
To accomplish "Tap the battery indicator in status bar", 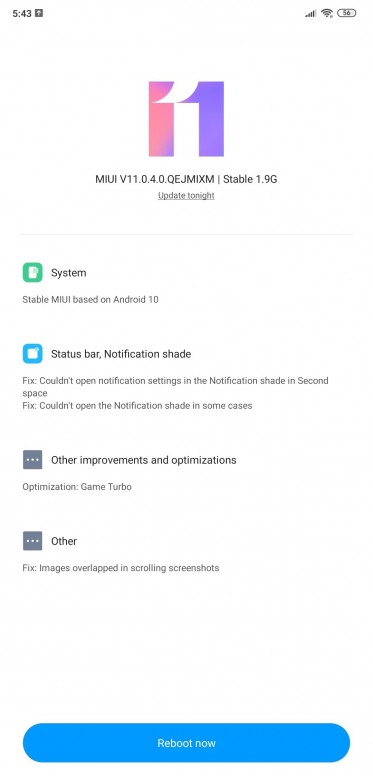I will 346,13.
